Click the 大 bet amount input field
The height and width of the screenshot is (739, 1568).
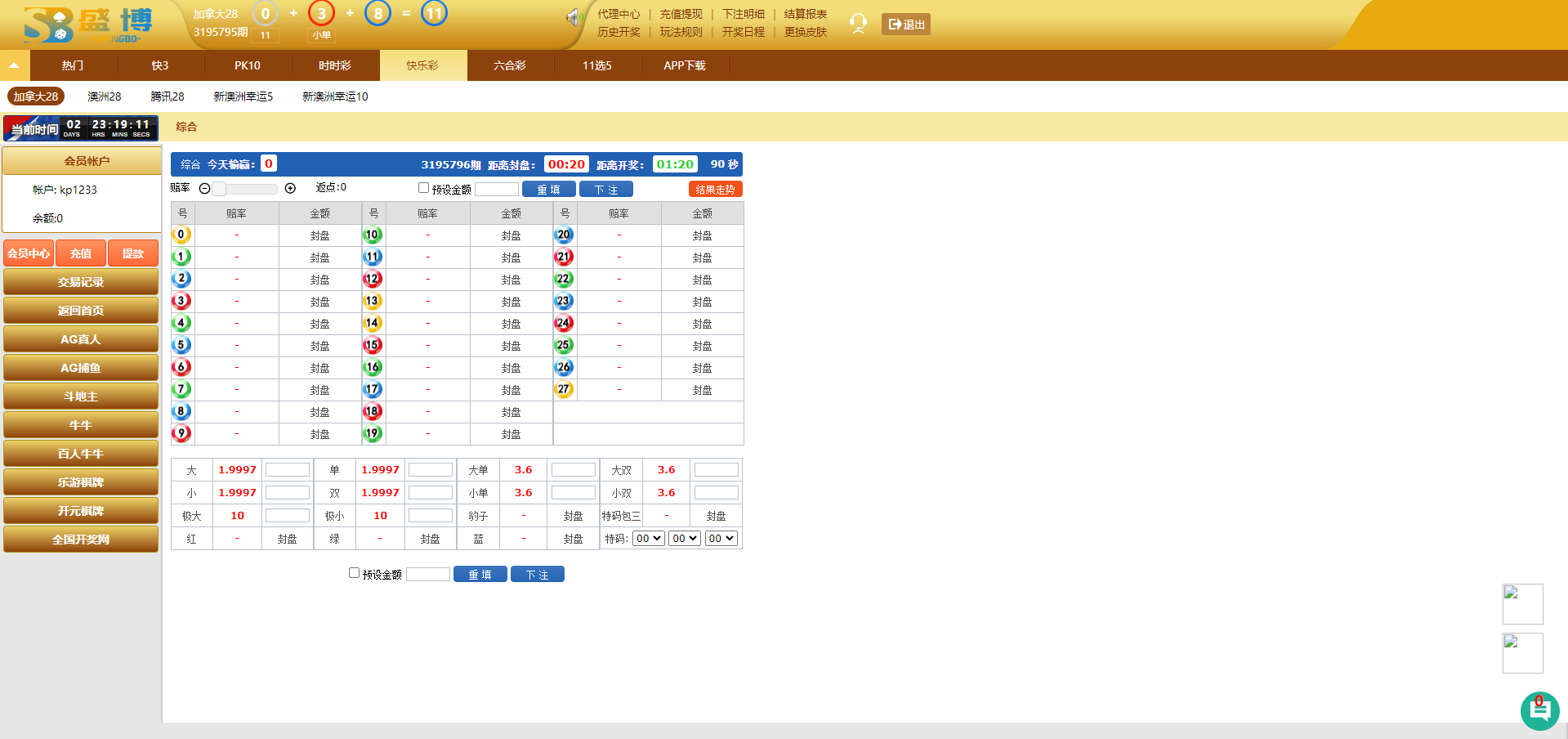pos(288,470)
